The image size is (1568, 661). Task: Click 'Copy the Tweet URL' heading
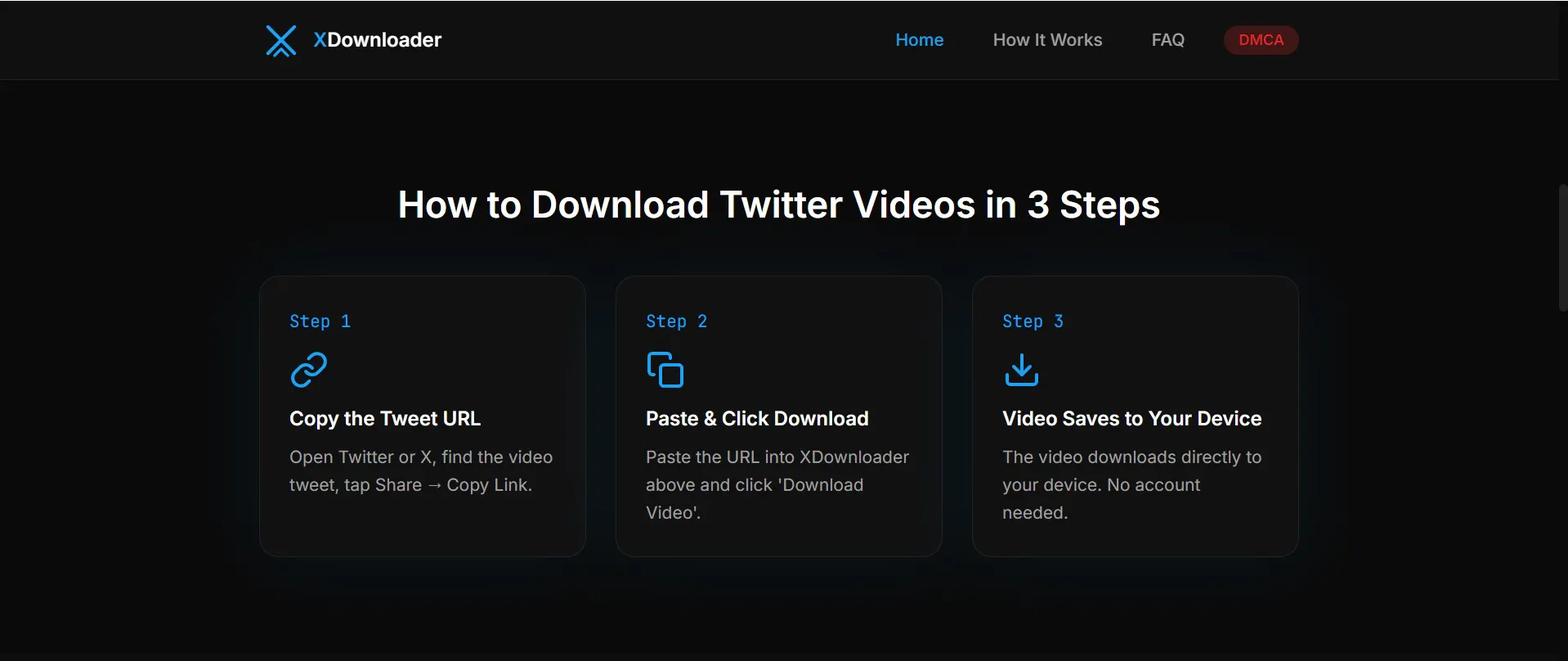pos(385,419)
